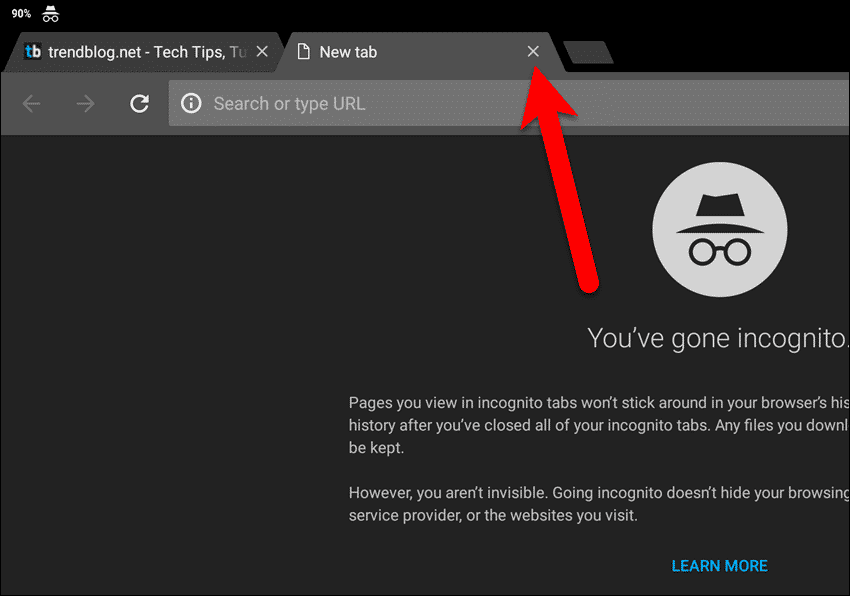
Task: Close the trendblog.net tab
Action: tap(262, 52)
